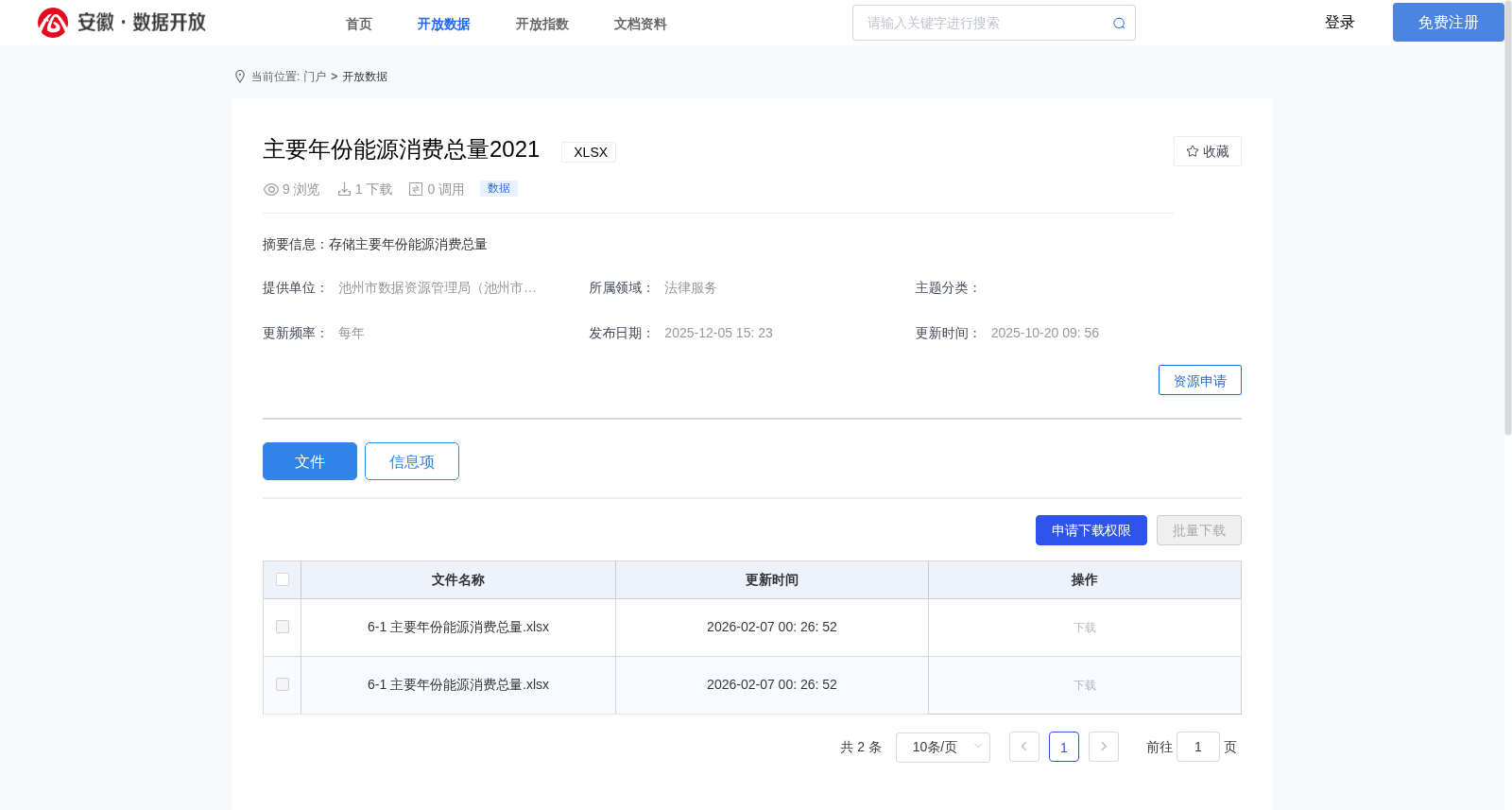1512x810 pixels.
Task: Click the eye icon beside 9 浏览
Action: (271, 189)
